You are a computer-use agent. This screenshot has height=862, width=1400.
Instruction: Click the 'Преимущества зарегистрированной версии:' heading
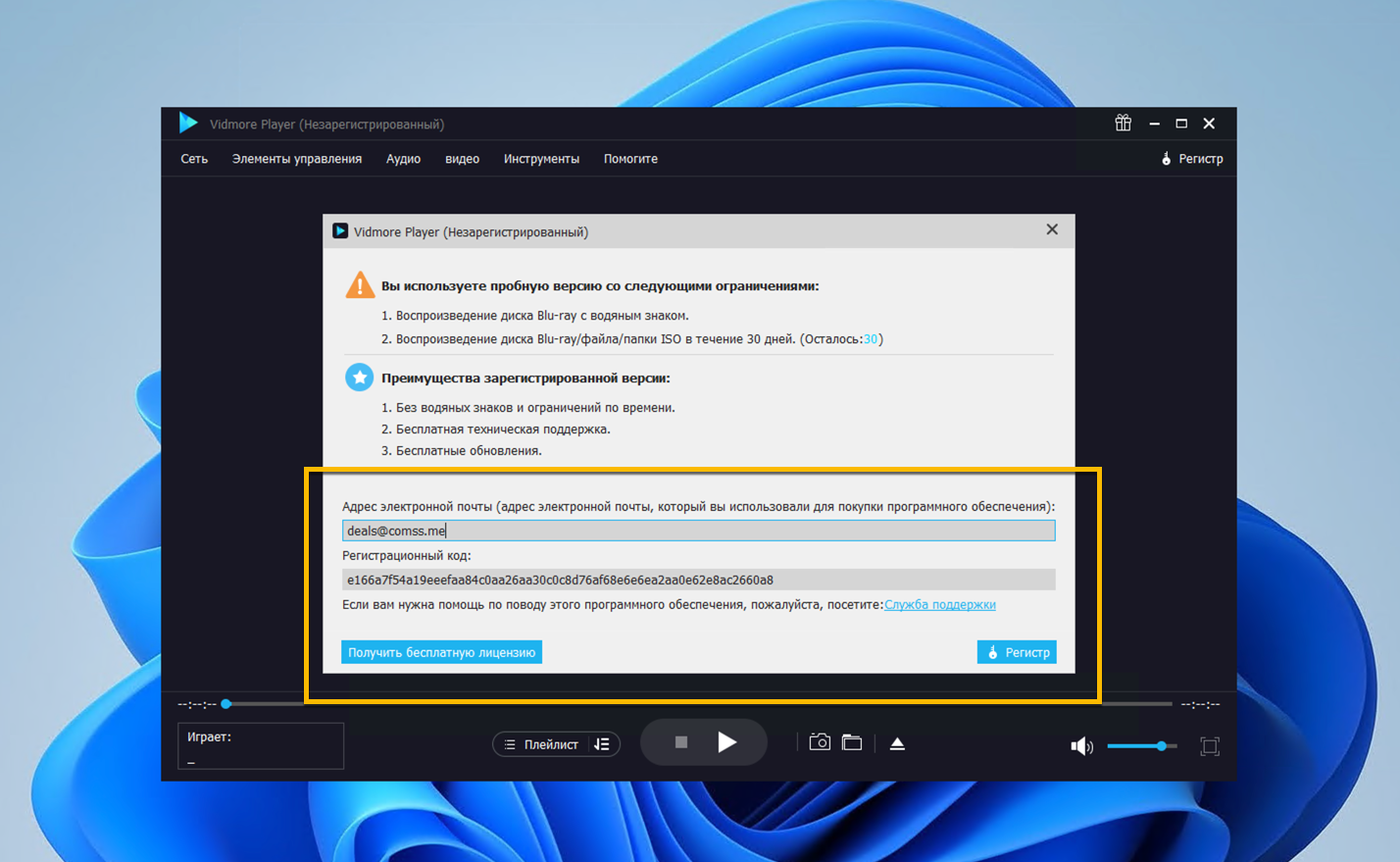pyautogui.click(x=525, y=379)
